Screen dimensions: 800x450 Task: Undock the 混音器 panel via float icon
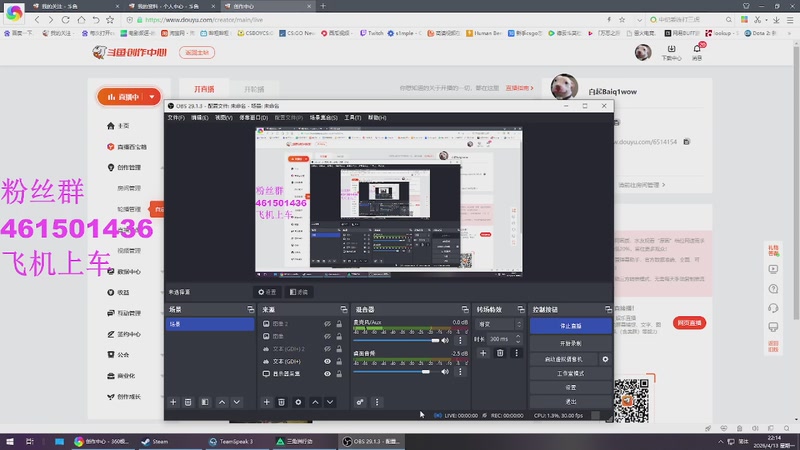tap(465, 309)
